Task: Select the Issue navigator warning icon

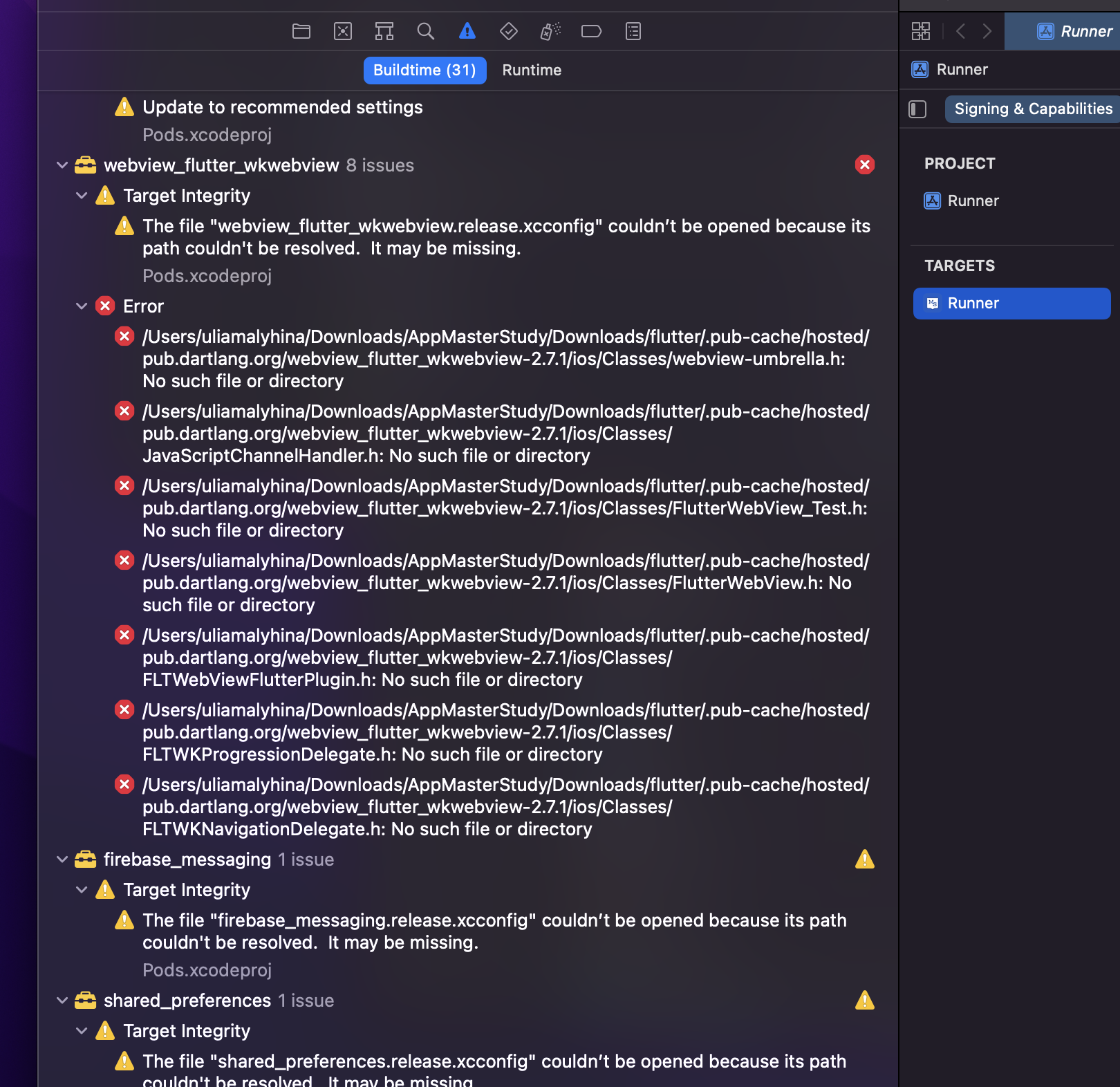Action: pos(467,31)
